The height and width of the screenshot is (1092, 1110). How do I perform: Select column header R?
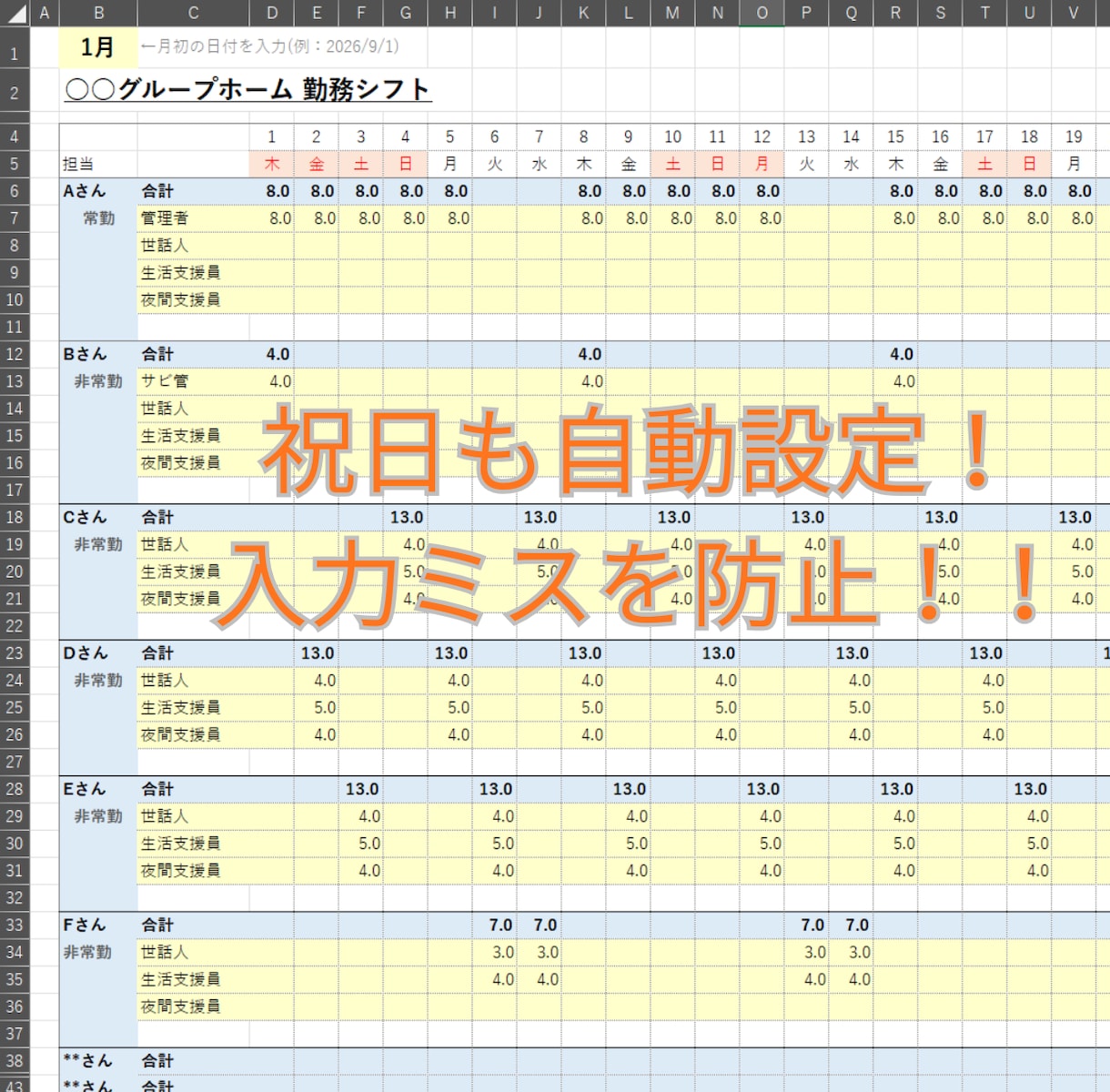pyautogui.click(x=895, y=13)
